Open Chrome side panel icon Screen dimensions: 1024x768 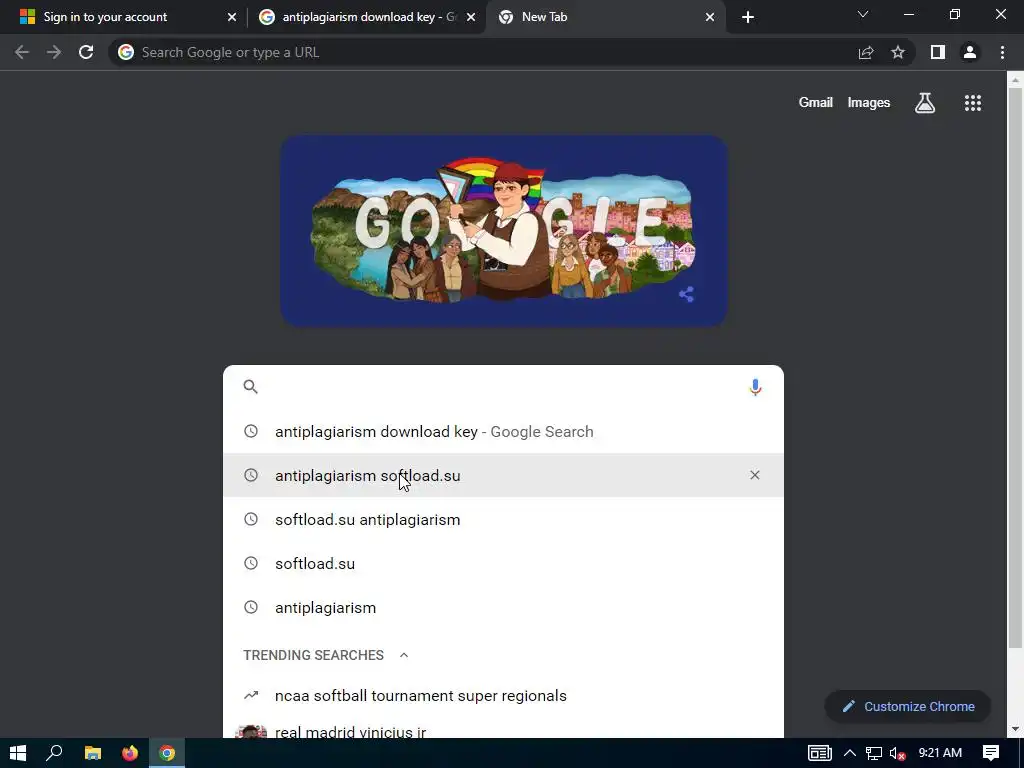[x=938, y=52]
